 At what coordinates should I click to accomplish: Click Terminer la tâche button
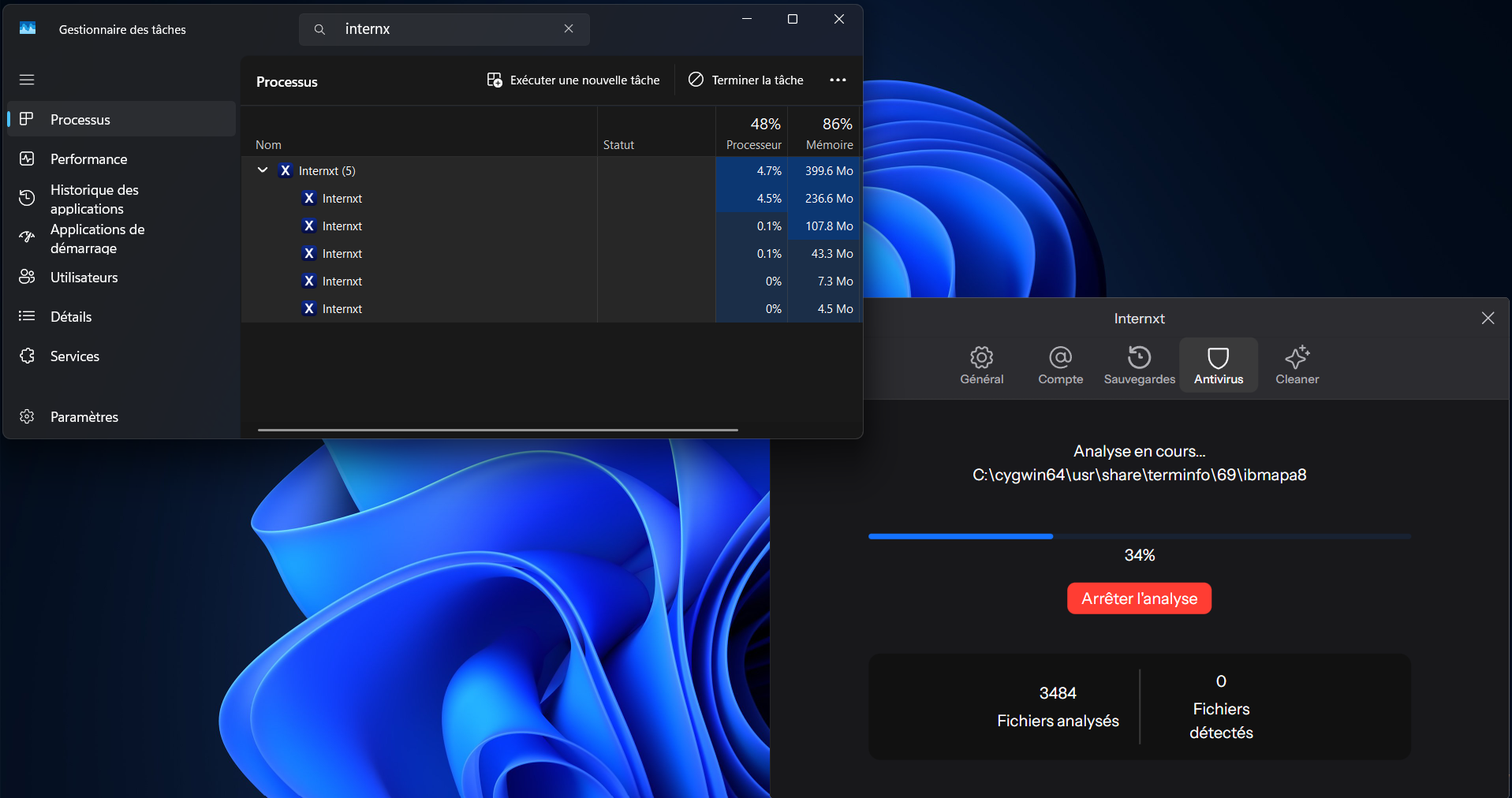coord(746,80)
